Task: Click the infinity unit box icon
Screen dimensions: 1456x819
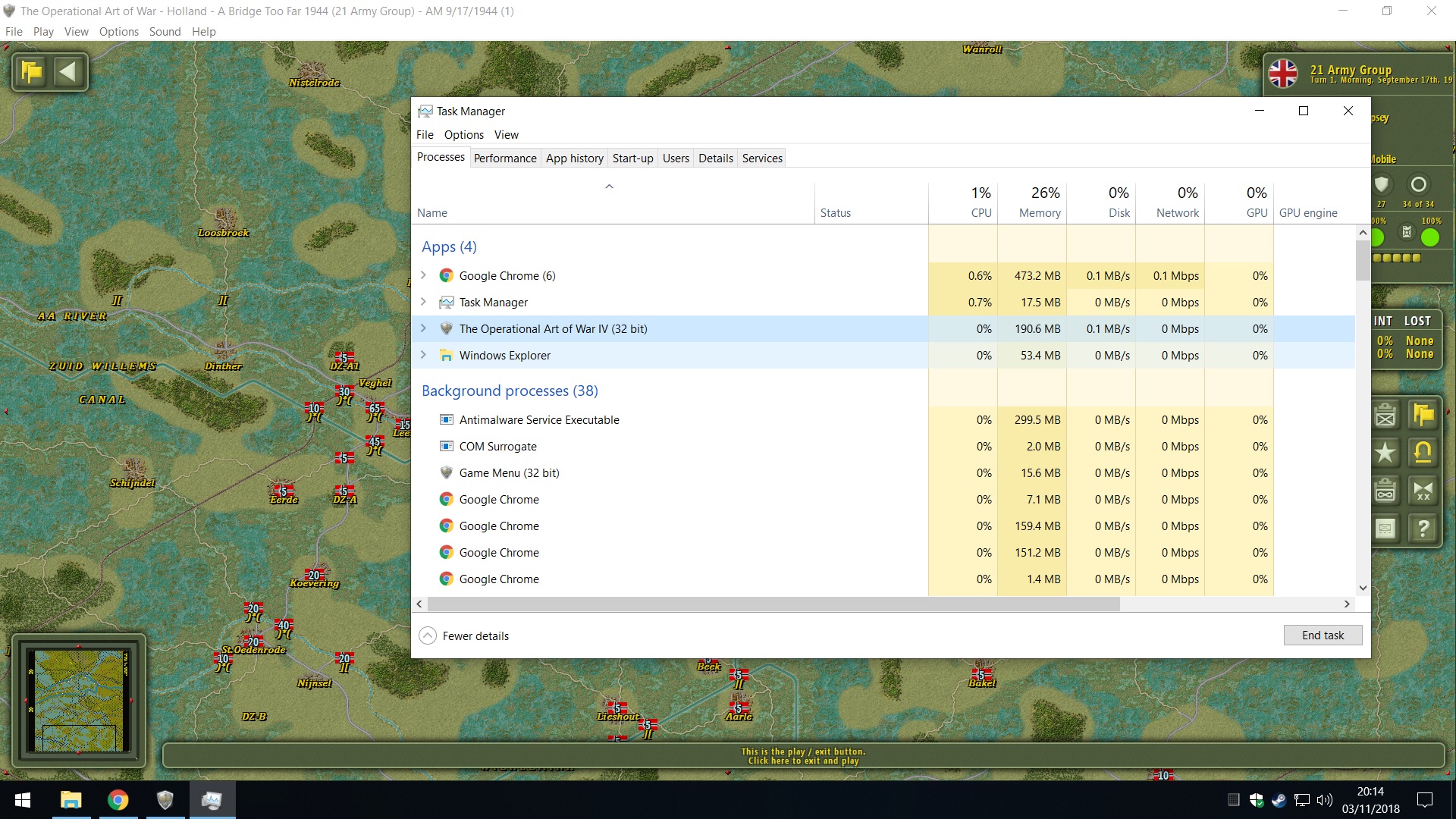Action: pos(1385,491)
